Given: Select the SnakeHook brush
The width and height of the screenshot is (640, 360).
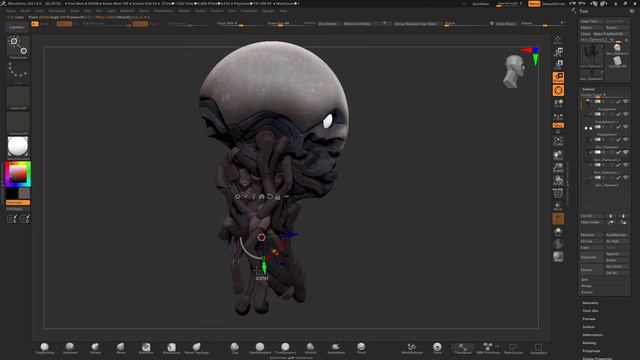Looking at the screenshot, I should pos(336,348).
